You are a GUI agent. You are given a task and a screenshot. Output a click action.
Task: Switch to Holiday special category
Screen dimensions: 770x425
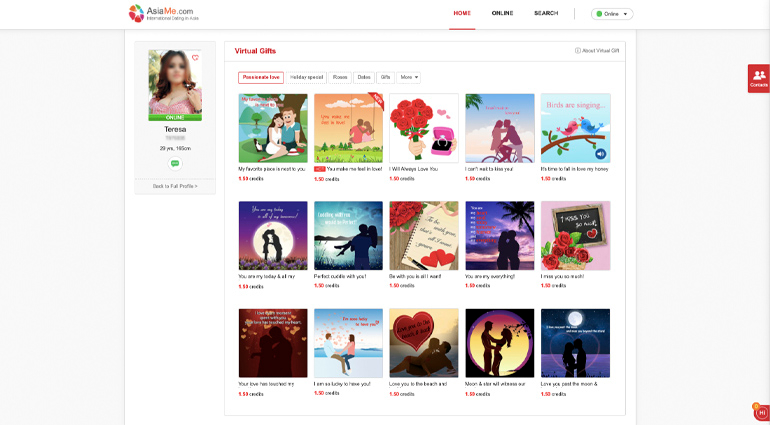[307, 77]
